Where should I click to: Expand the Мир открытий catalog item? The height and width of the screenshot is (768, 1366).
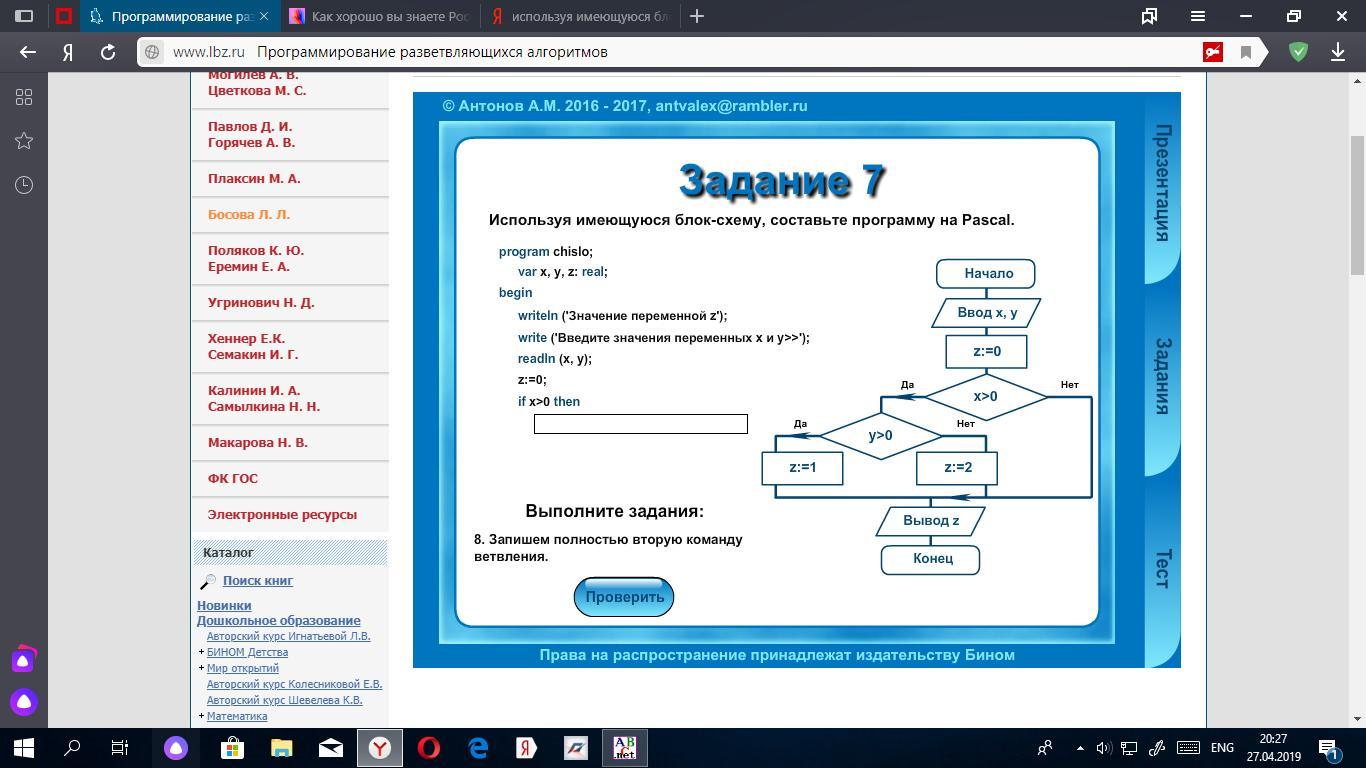tap(201, 668)
